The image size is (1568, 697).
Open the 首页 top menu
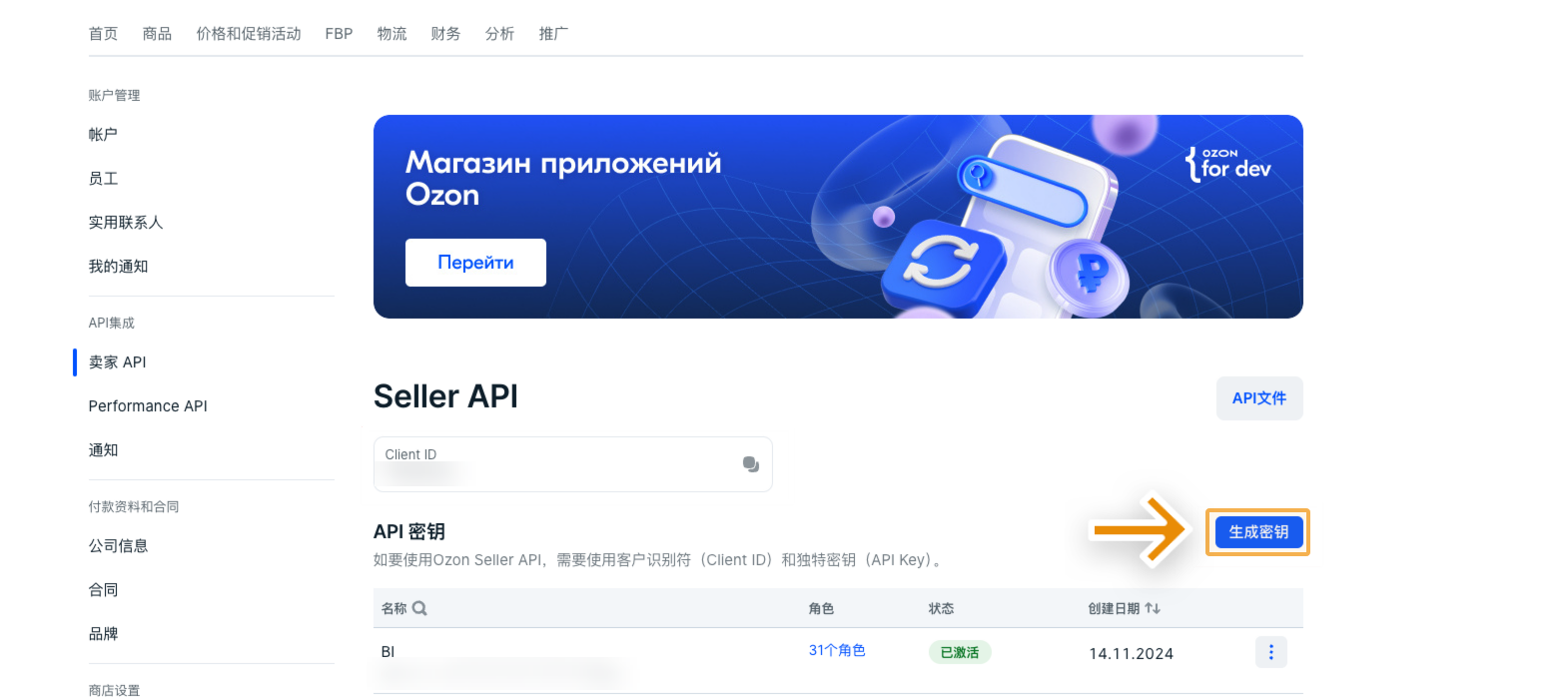point(103,34)
